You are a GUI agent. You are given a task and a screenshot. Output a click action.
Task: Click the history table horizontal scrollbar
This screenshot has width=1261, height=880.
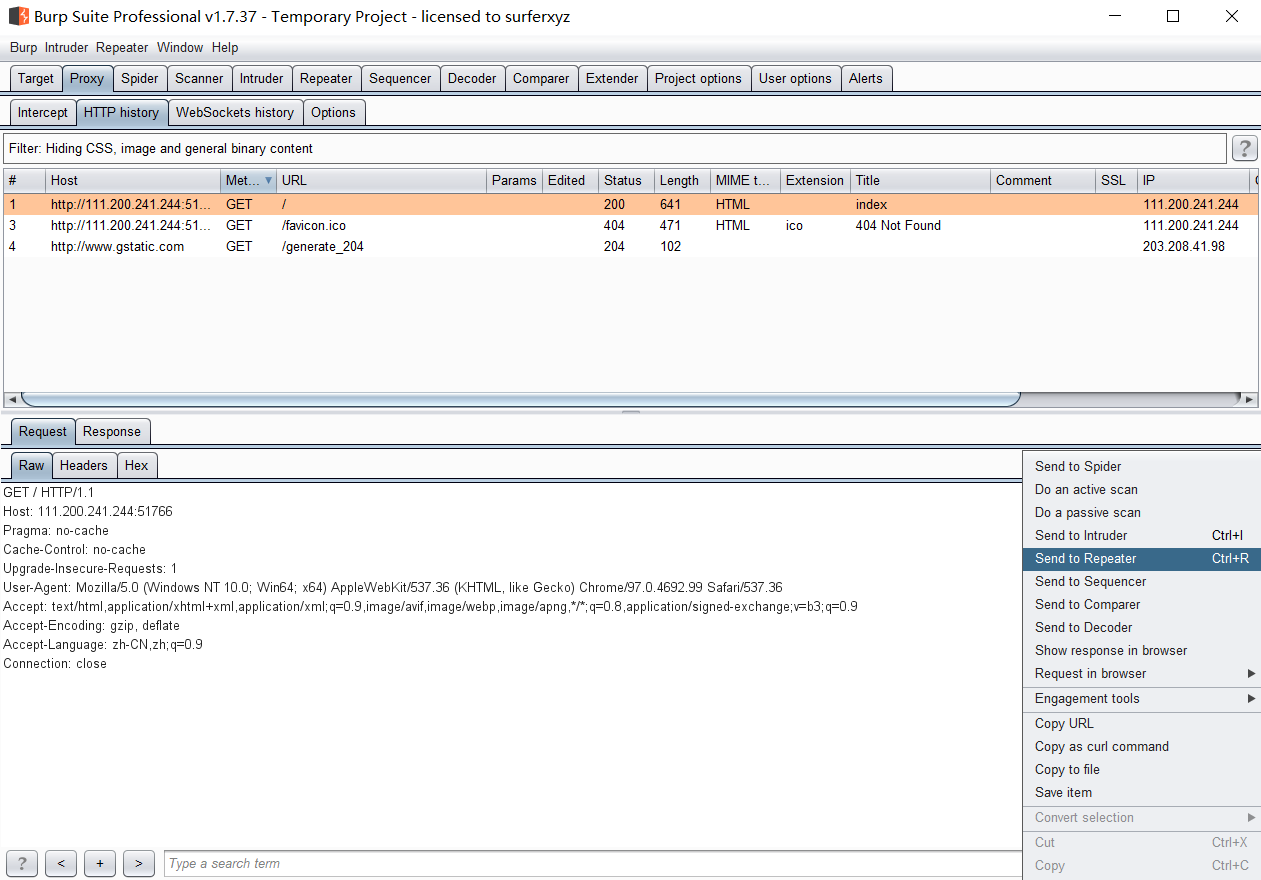[520, 399]
